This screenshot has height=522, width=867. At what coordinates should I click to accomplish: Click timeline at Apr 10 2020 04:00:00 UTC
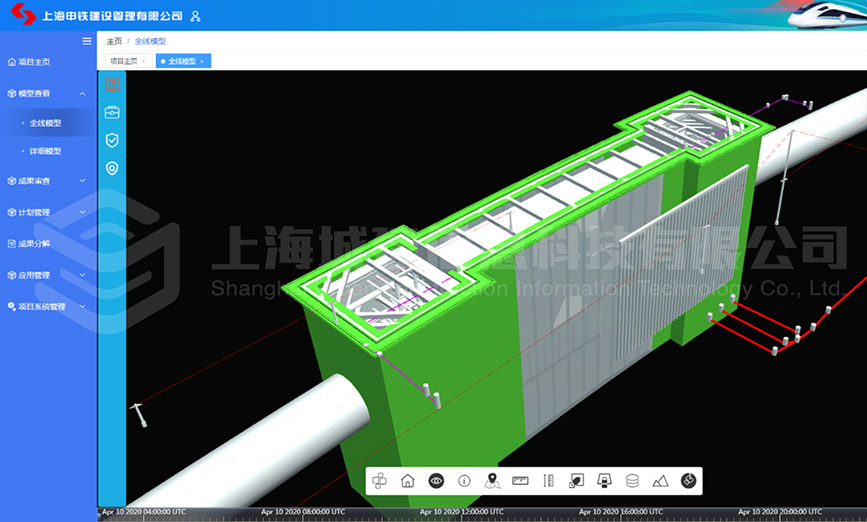pyautogui.click(x=144, y=512)
